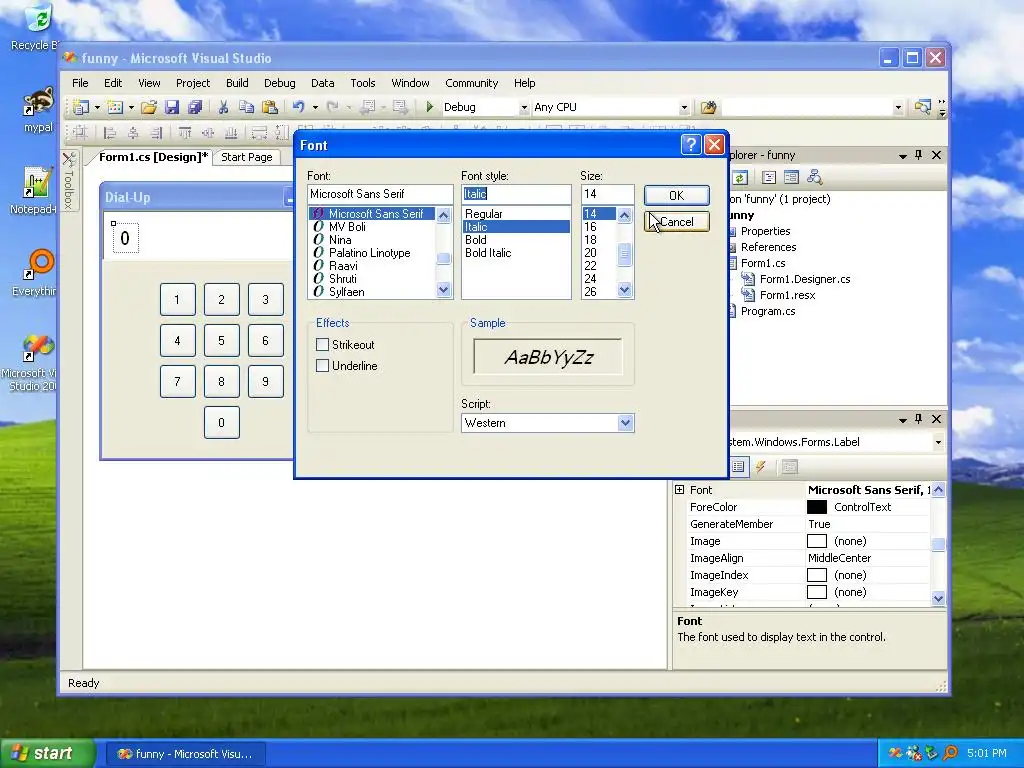This screenshot has width=1024, height=768.
Task: Click the Save floppy disk icon
Action: point(172,107)
